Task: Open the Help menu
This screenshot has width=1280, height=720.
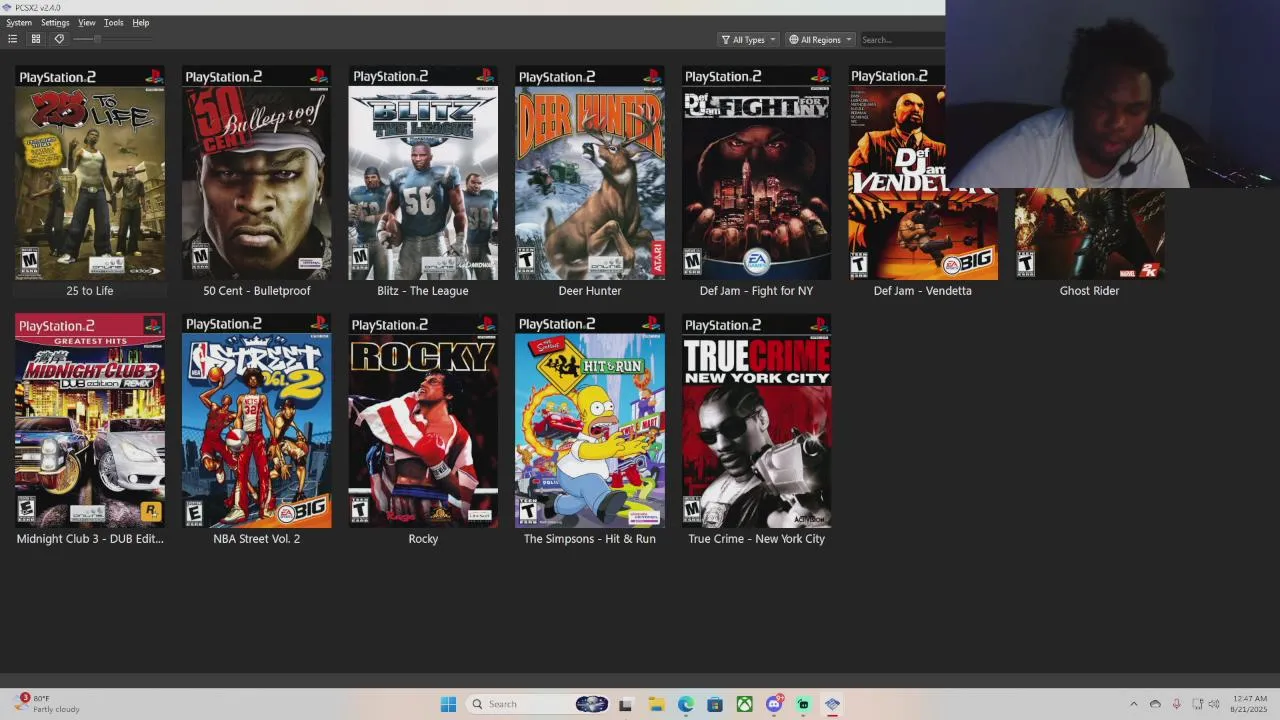Action: [x=141, y=23]
